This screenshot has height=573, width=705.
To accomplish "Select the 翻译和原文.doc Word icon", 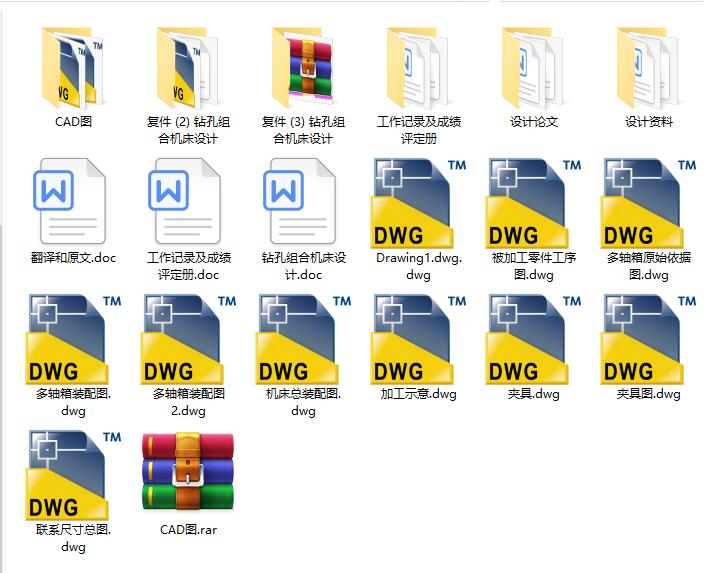I will [70, 201].
